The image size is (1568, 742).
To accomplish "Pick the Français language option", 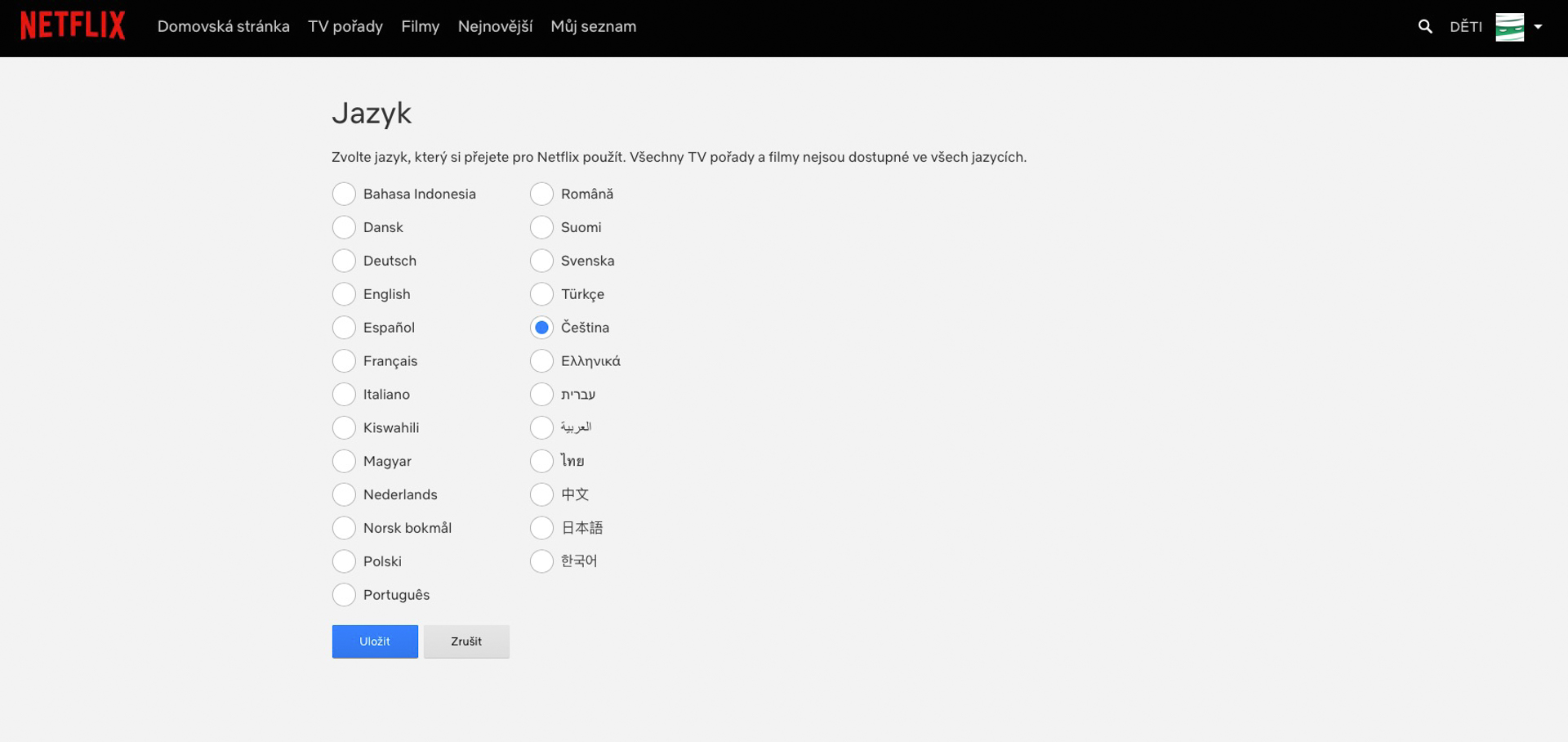I will click(344, 361).
